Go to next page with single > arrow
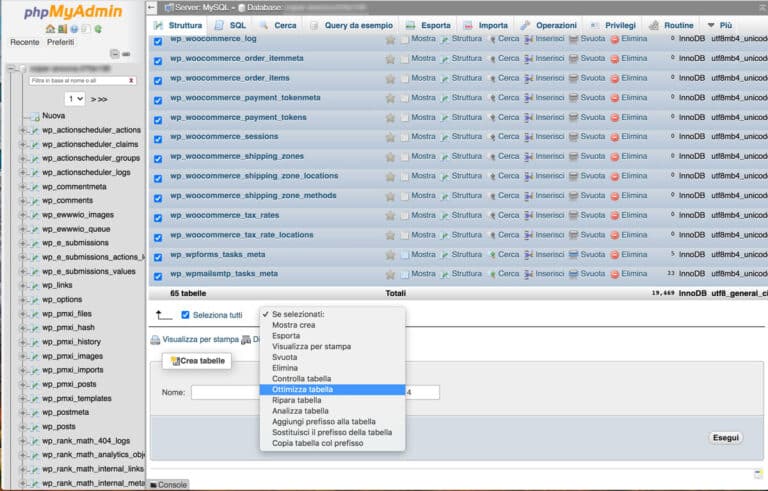 point(93,99)
